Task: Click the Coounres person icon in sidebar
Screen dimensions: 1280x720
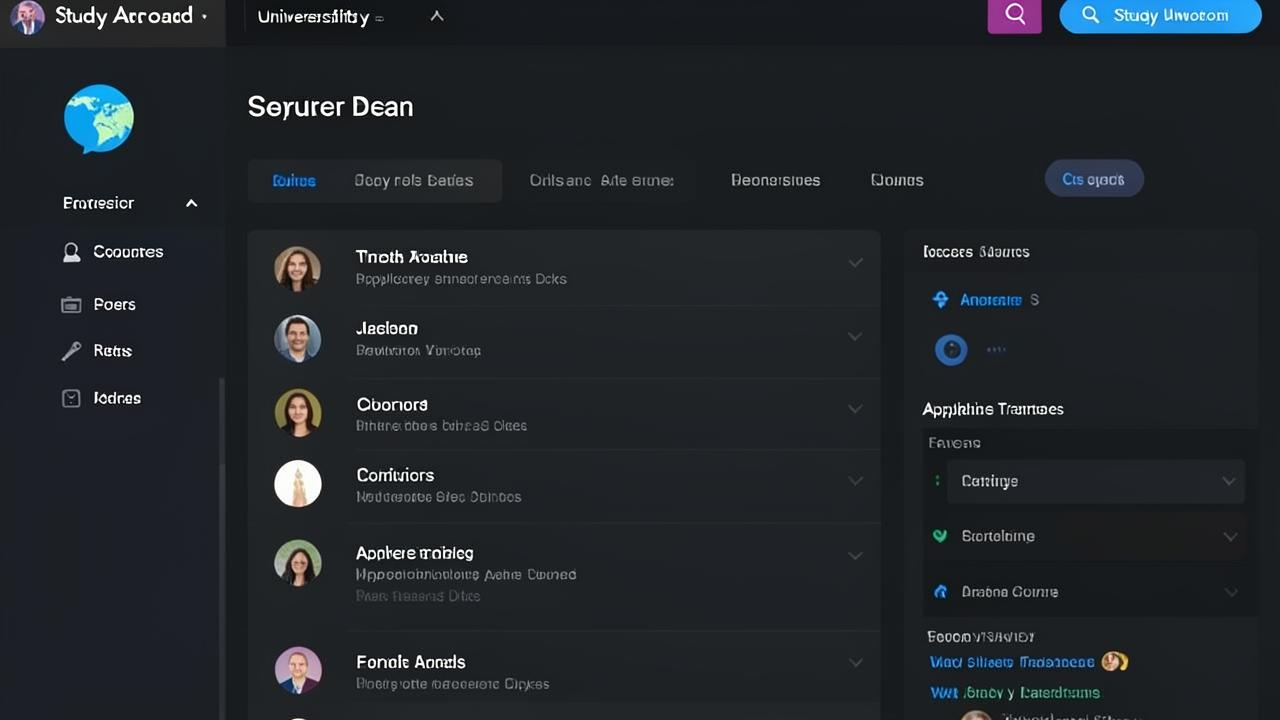Action: (71, 252)
